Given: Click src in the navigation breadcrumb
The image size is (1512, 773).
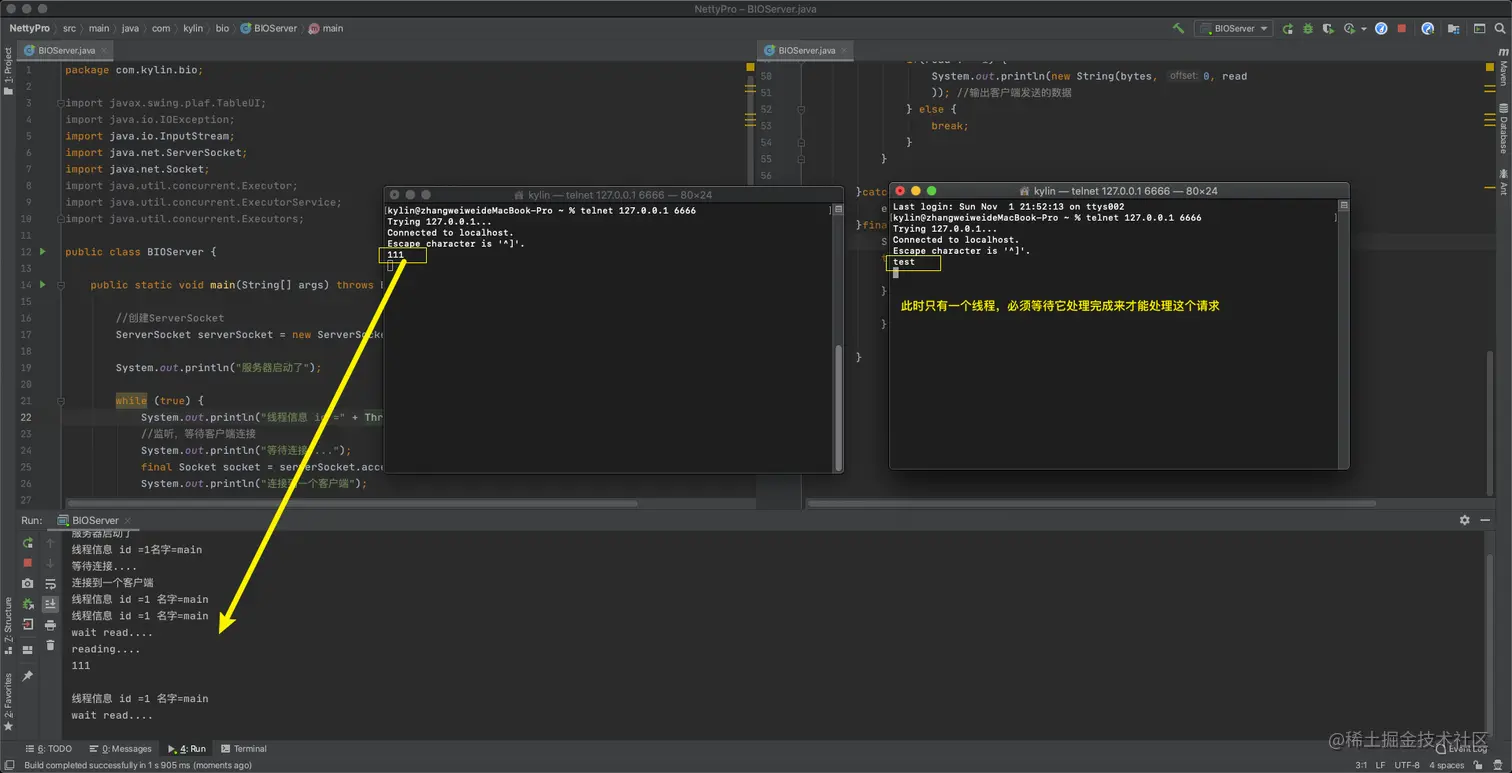Looking at the screenshot, I should [69, 28].
